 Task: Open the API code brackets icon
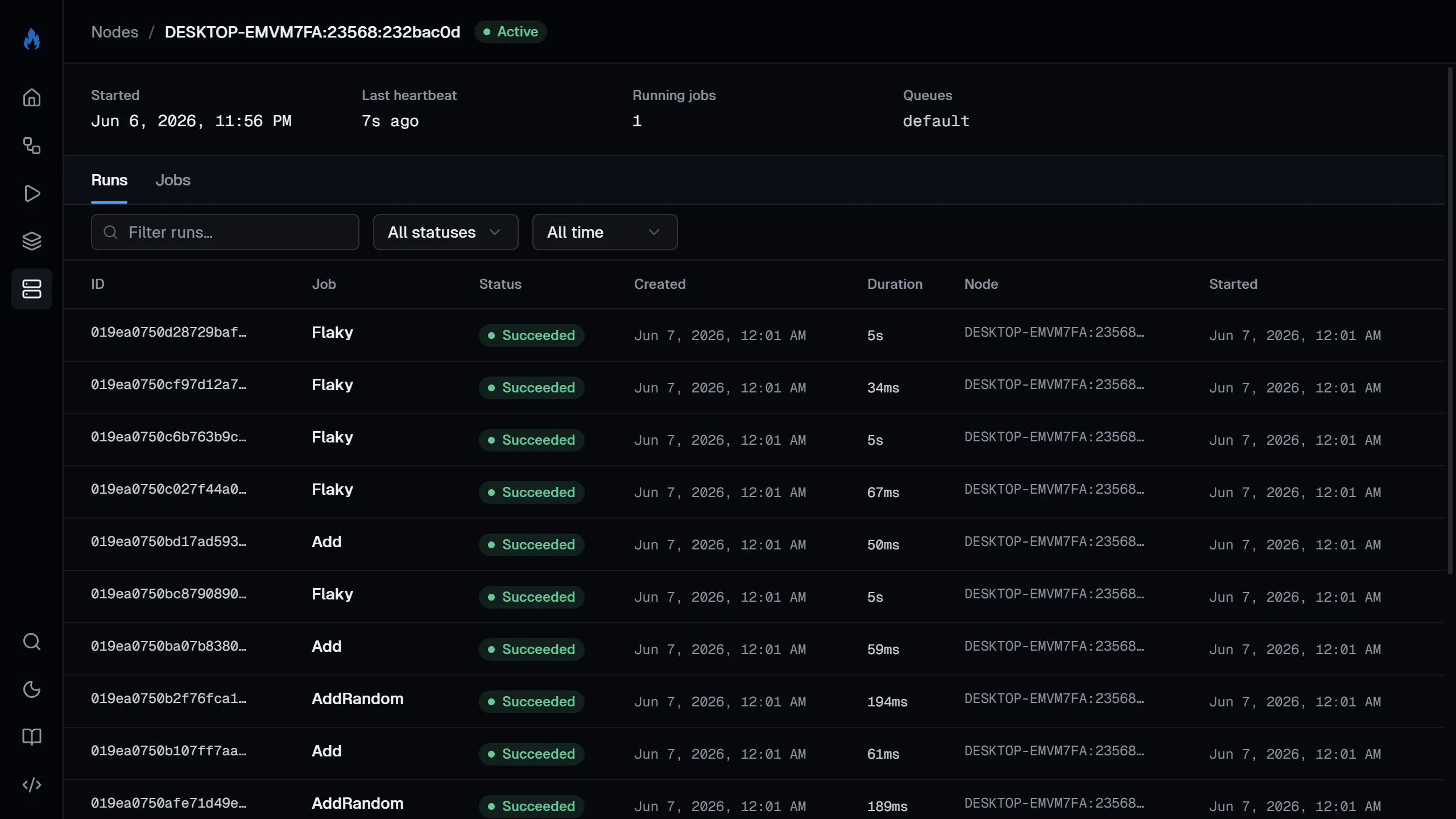tap(32, 785)
